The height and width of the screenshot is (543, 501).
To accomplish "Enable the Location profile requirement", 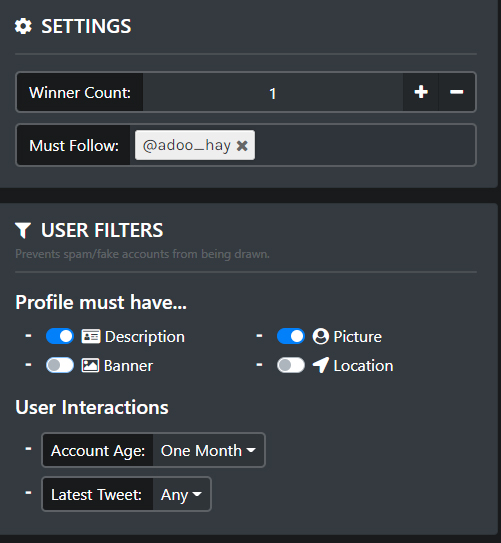I will pyautogui.click(x=290, y=365).
